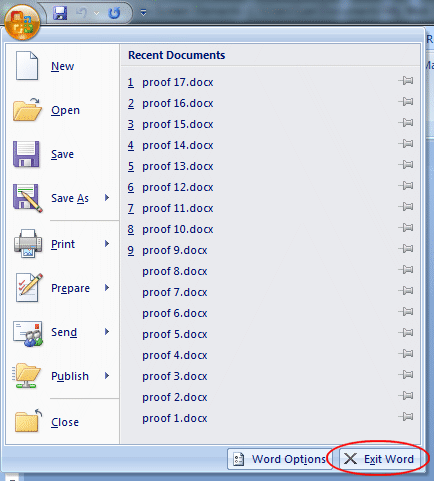Image resolution: width=434 pixels, height=481 pixels.
Task: Open recent document proof 16.docx
Action: point(178,103)
